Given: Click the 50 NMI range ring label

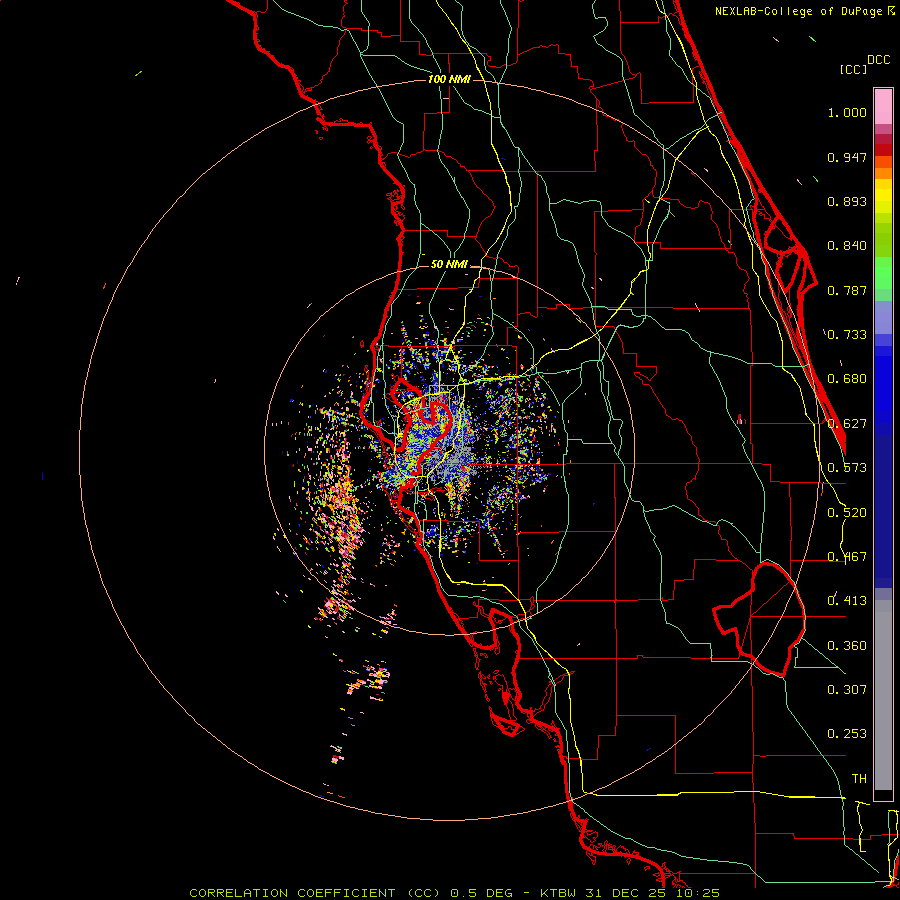Looking at the screenshot, I should point(449,265).
